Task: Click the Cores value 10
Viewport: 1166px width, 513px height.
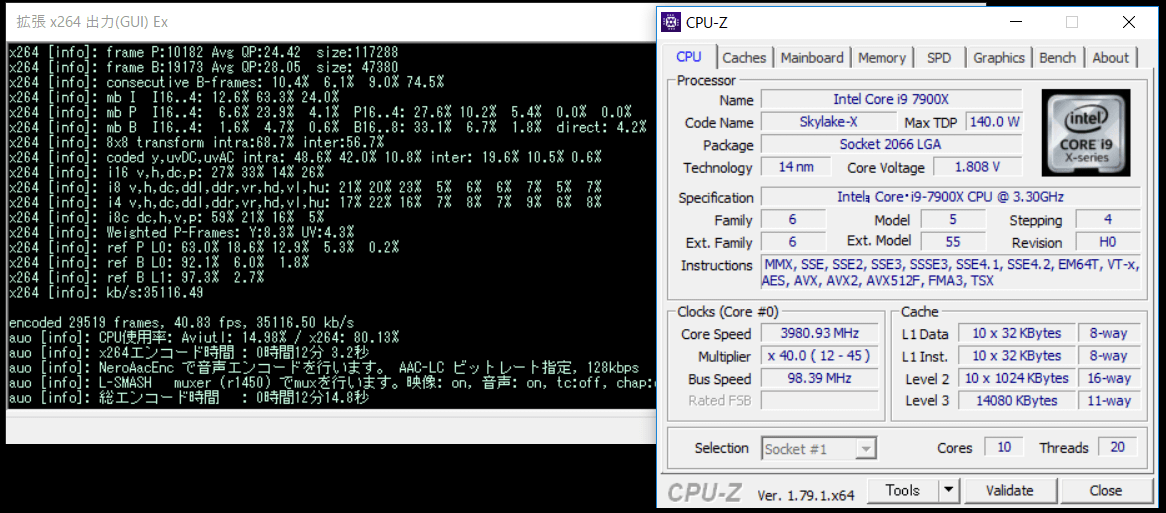Action: (1004, 448)
